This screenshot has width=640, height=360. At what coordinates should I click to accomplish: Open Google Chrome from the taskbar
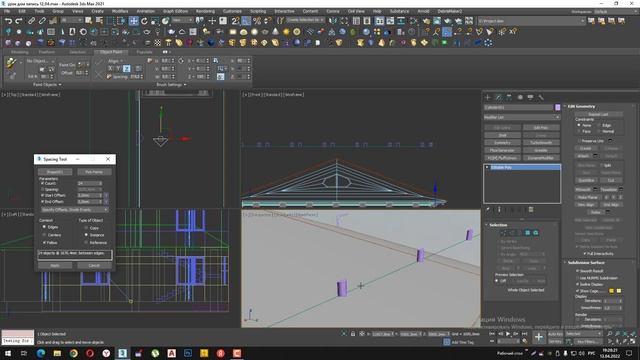point(73,353)
